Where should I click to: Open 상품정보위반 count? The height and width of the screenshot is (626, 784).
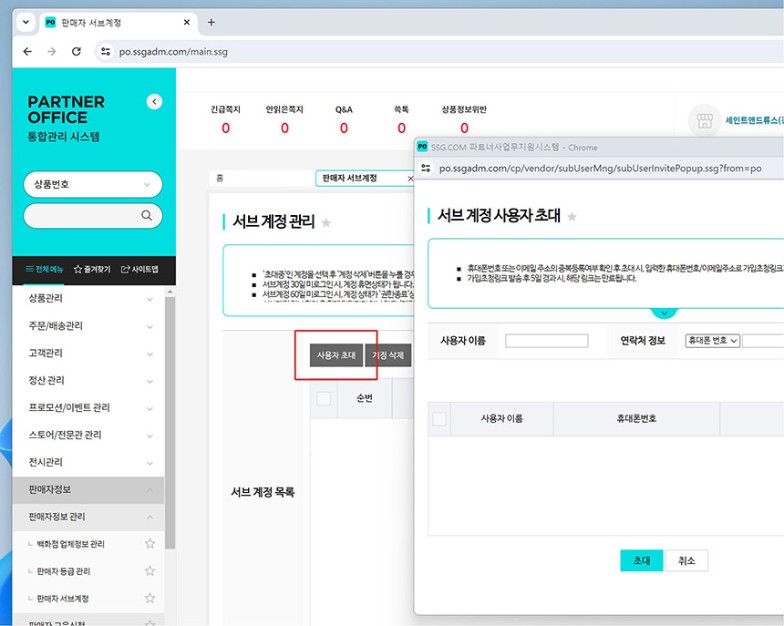(464, 128)
